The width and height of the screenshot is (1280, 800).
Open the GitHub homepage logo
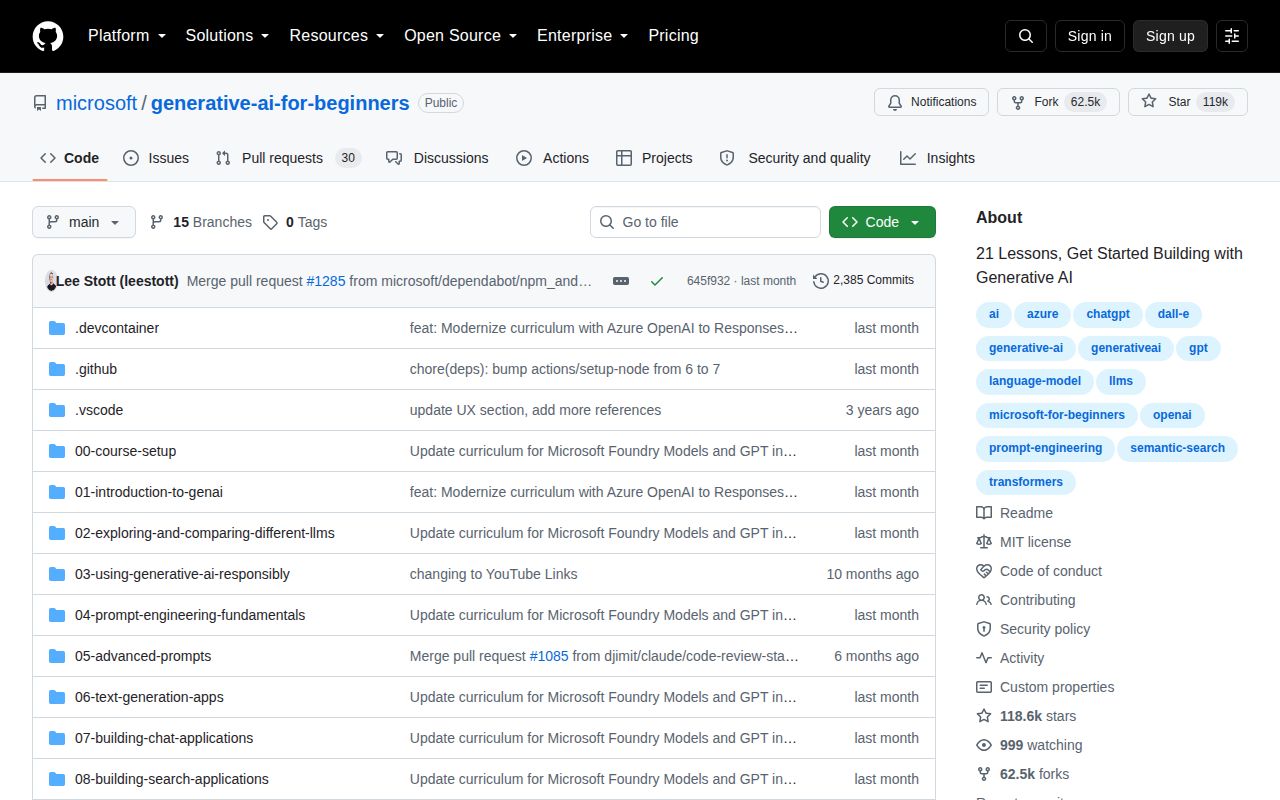pos(48,36)
